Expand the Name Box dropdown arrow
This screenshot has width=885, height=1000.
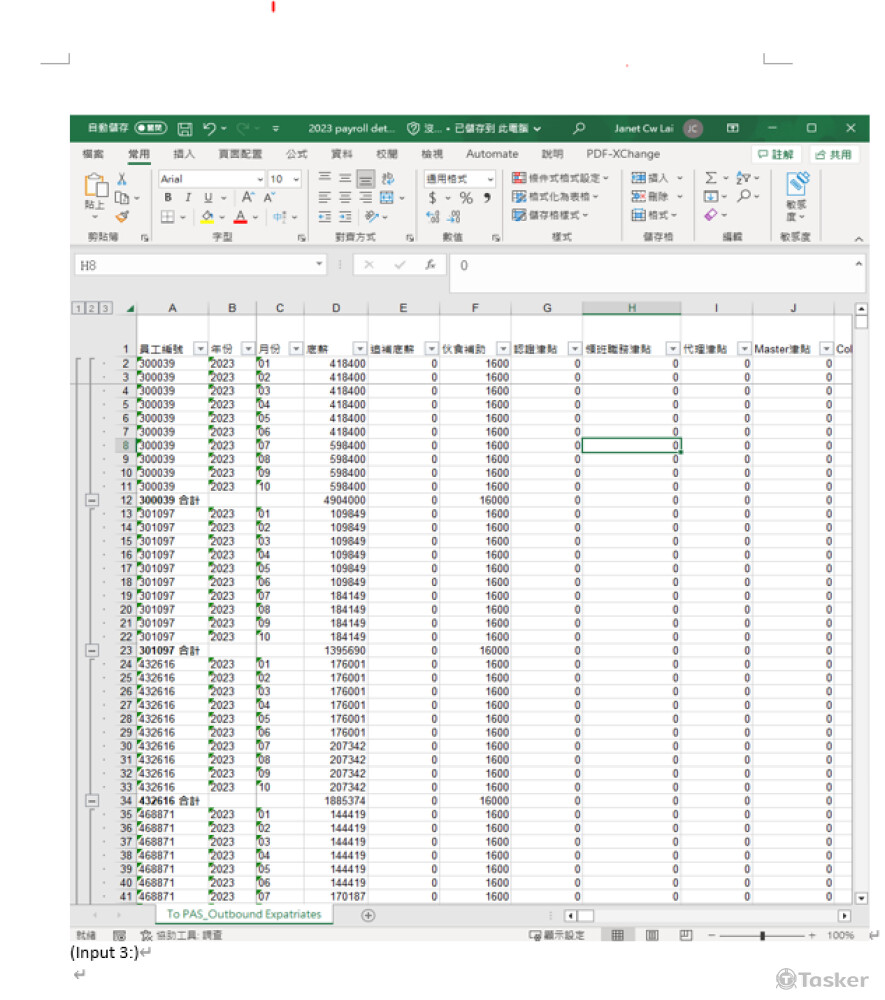(320, 266)
